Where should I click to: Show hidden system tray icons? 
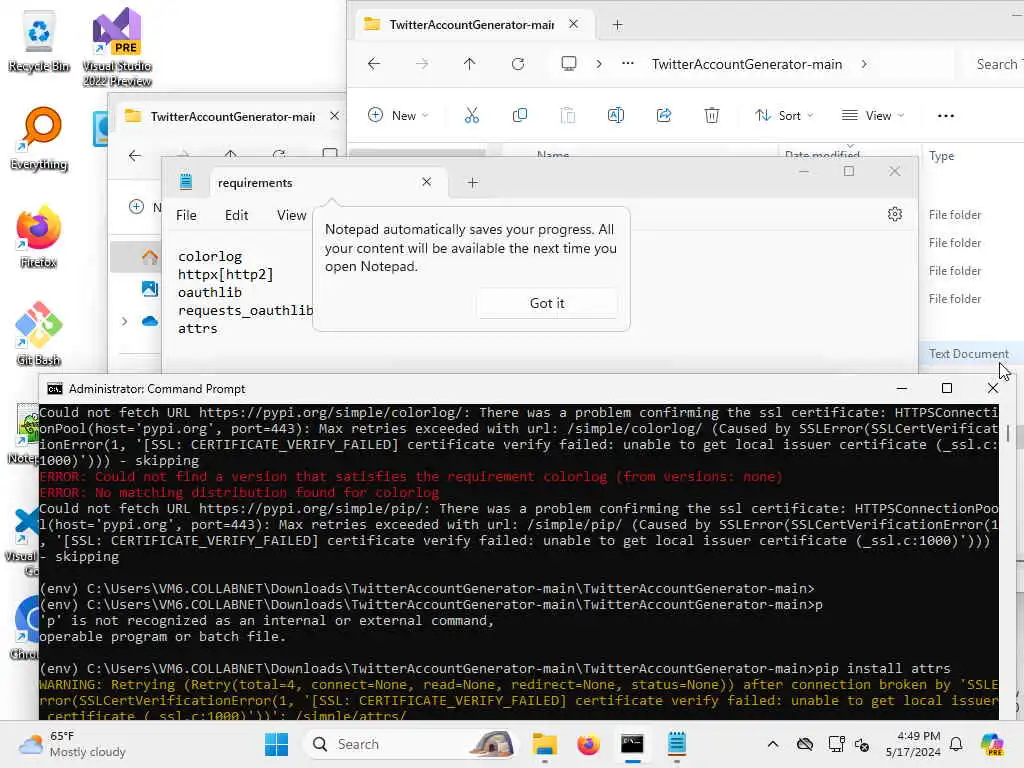[773, 744]
